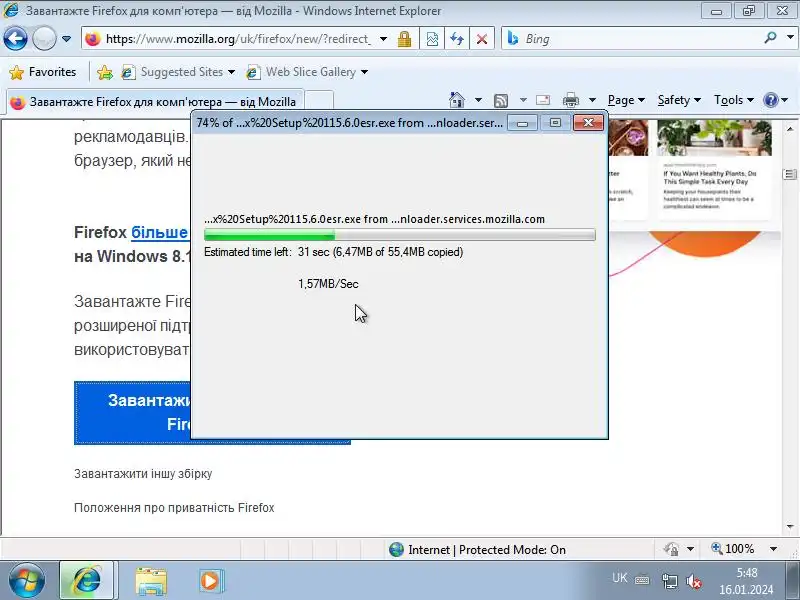Click Add to Favorites Bar icon
Image resolution: width=800 pixels, height=600 pixels.
105,72
